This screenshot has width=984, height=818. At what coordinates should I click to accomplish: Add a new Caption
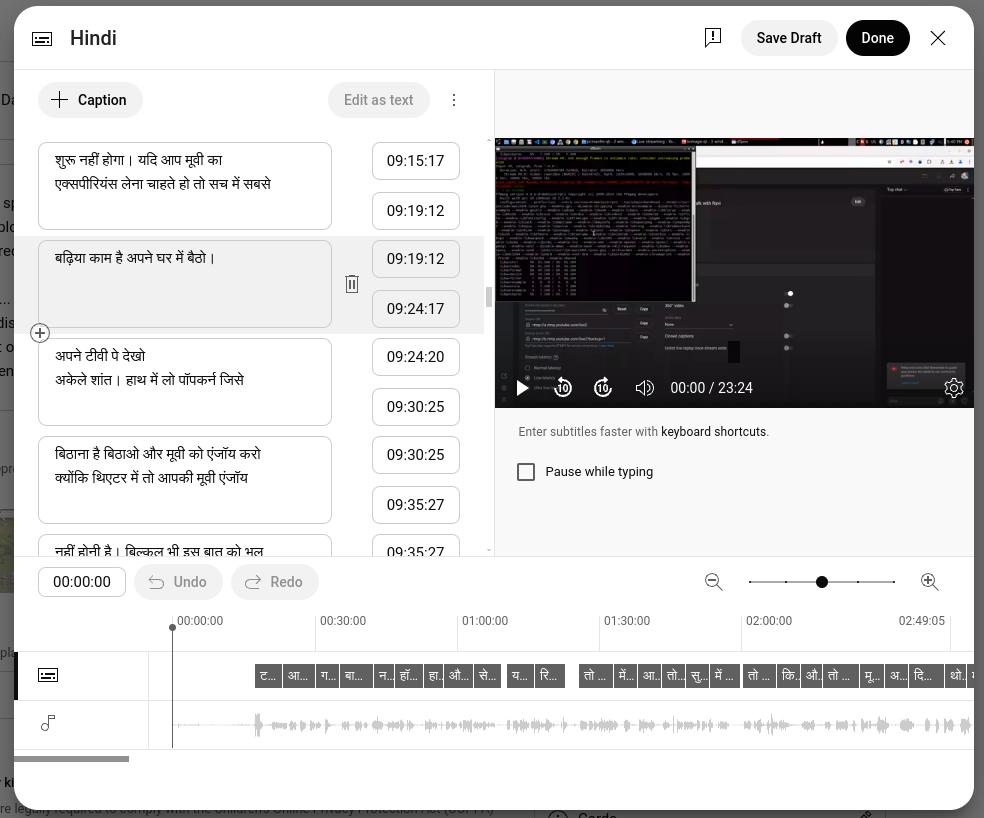click(90, 100)
